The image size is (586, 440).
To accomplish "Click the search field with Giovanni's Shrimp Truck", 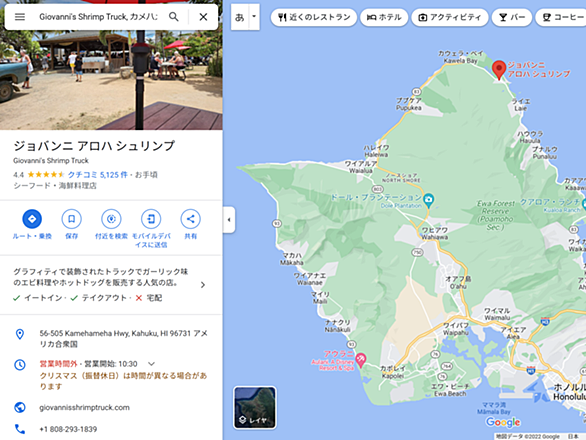I will coord(98,17).
